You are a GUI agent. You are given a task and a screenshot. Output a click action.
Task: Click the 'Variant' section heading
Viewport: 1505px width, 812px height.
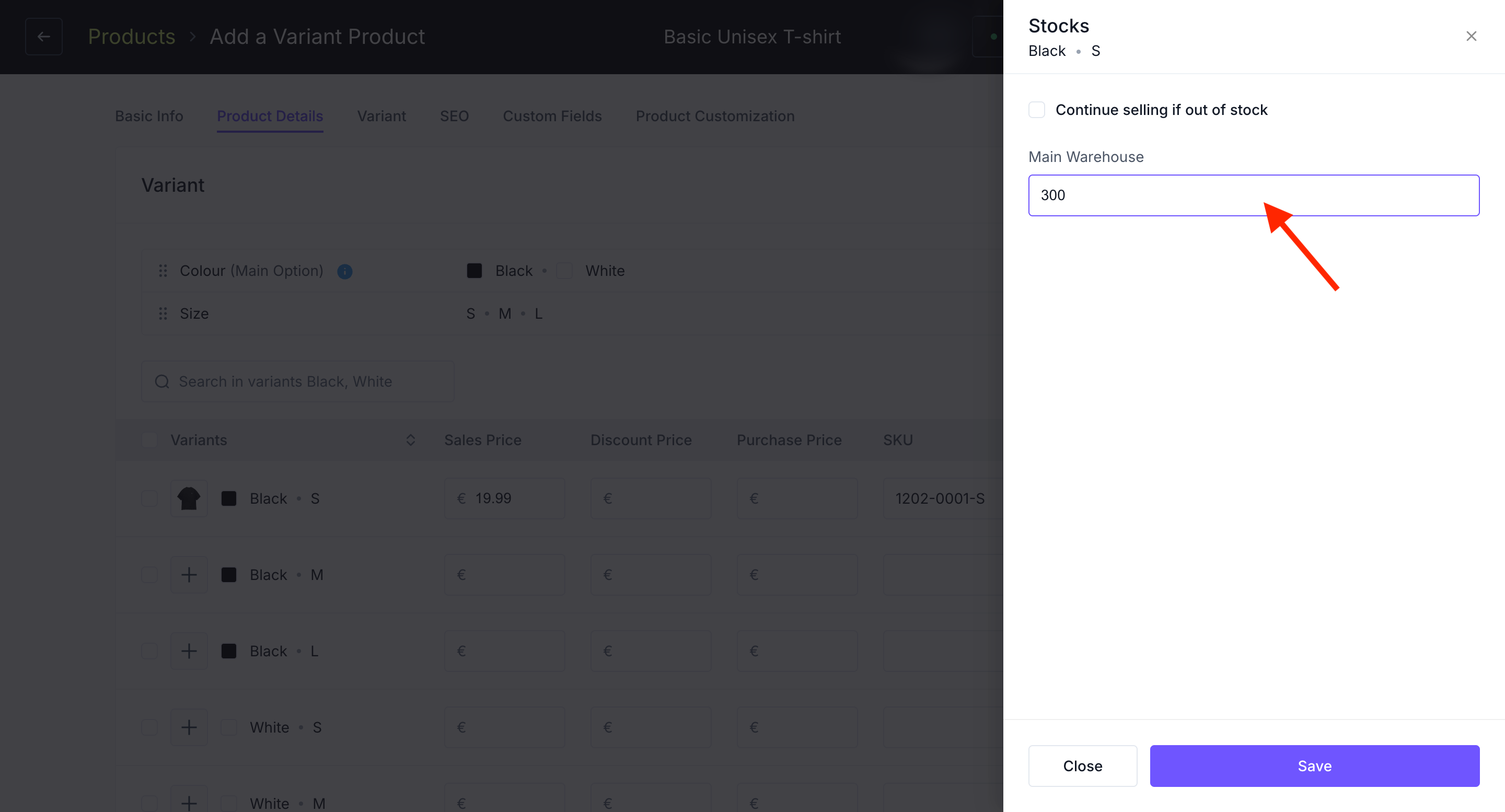click(173, 185)
